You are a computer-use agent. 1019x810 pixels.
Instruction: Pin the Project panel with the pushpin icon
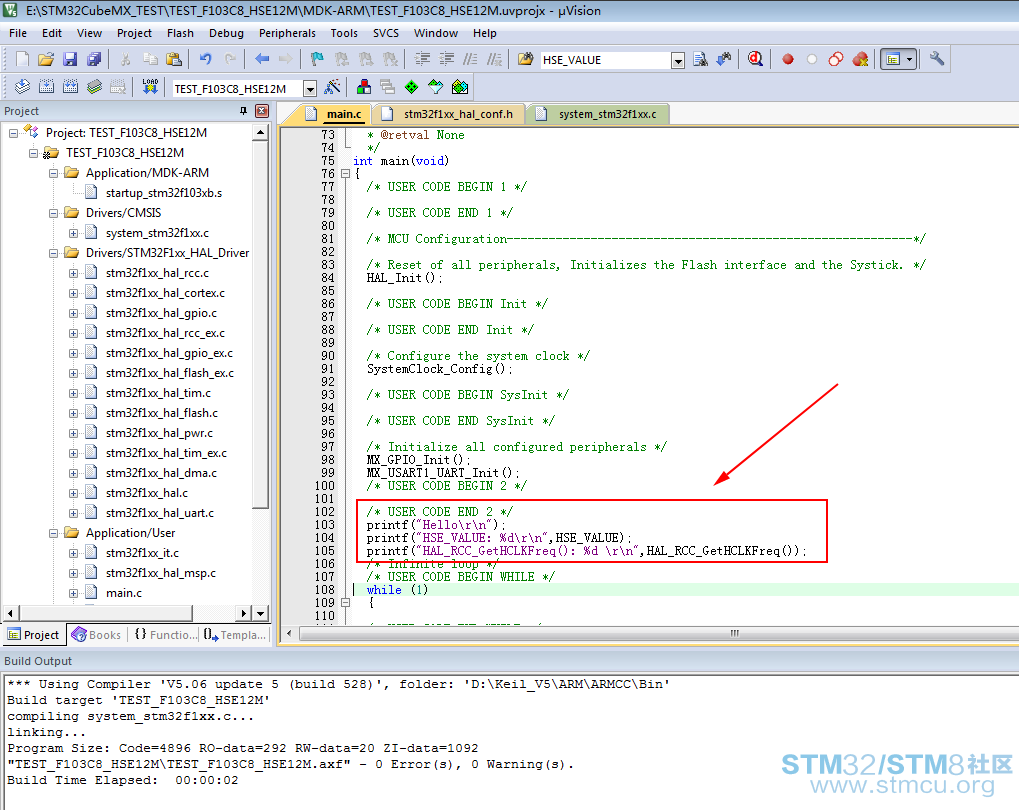tap(244, 111)
